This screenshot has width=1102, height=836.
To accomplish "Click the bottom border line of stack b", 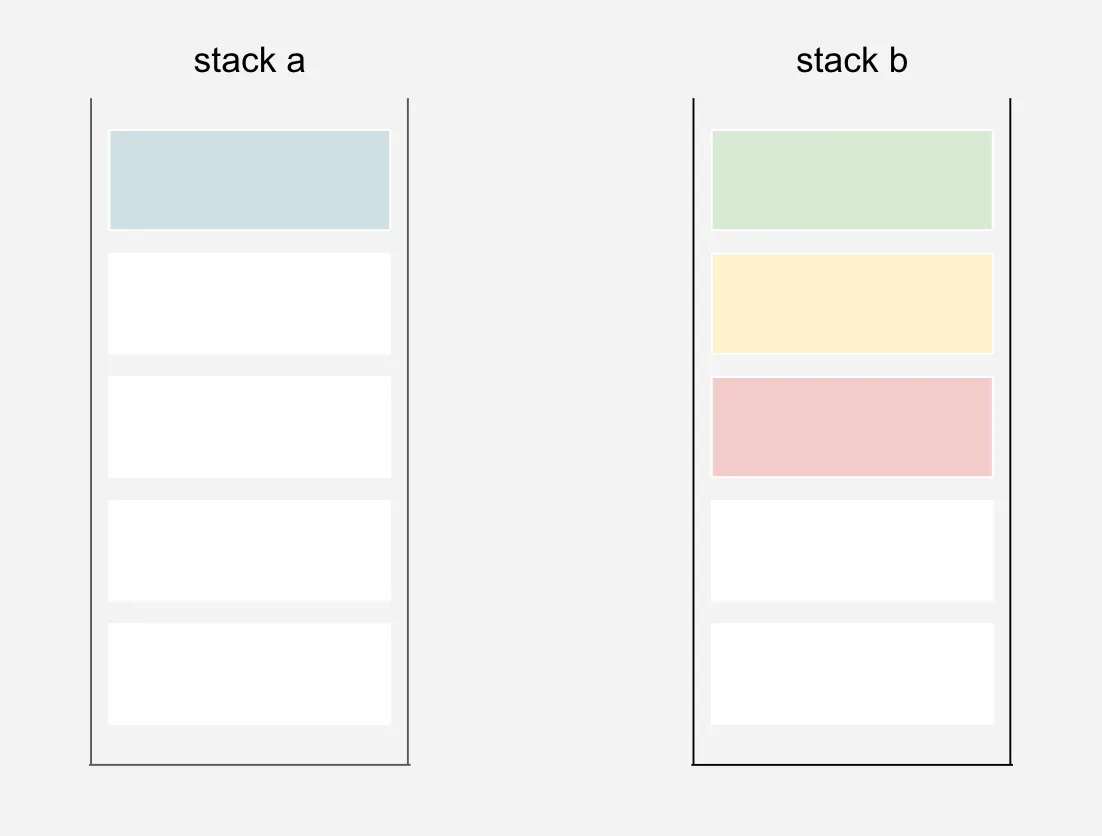I will coord(852,765).
